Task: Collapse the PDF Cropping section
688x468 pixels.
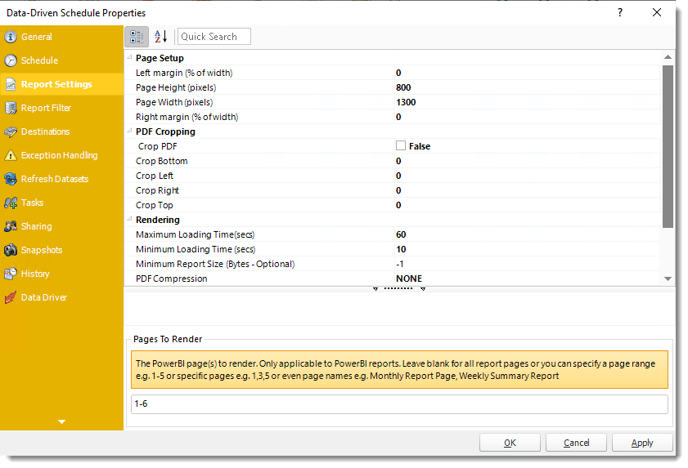Action: coord(129,131)
